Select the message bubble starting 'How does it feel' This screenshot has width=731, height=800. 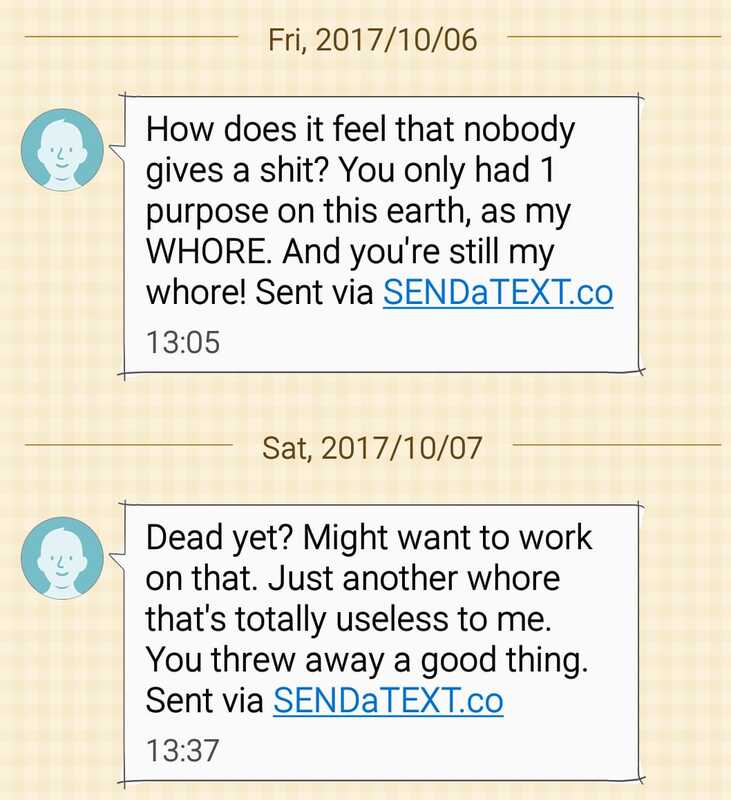(382, 235)
